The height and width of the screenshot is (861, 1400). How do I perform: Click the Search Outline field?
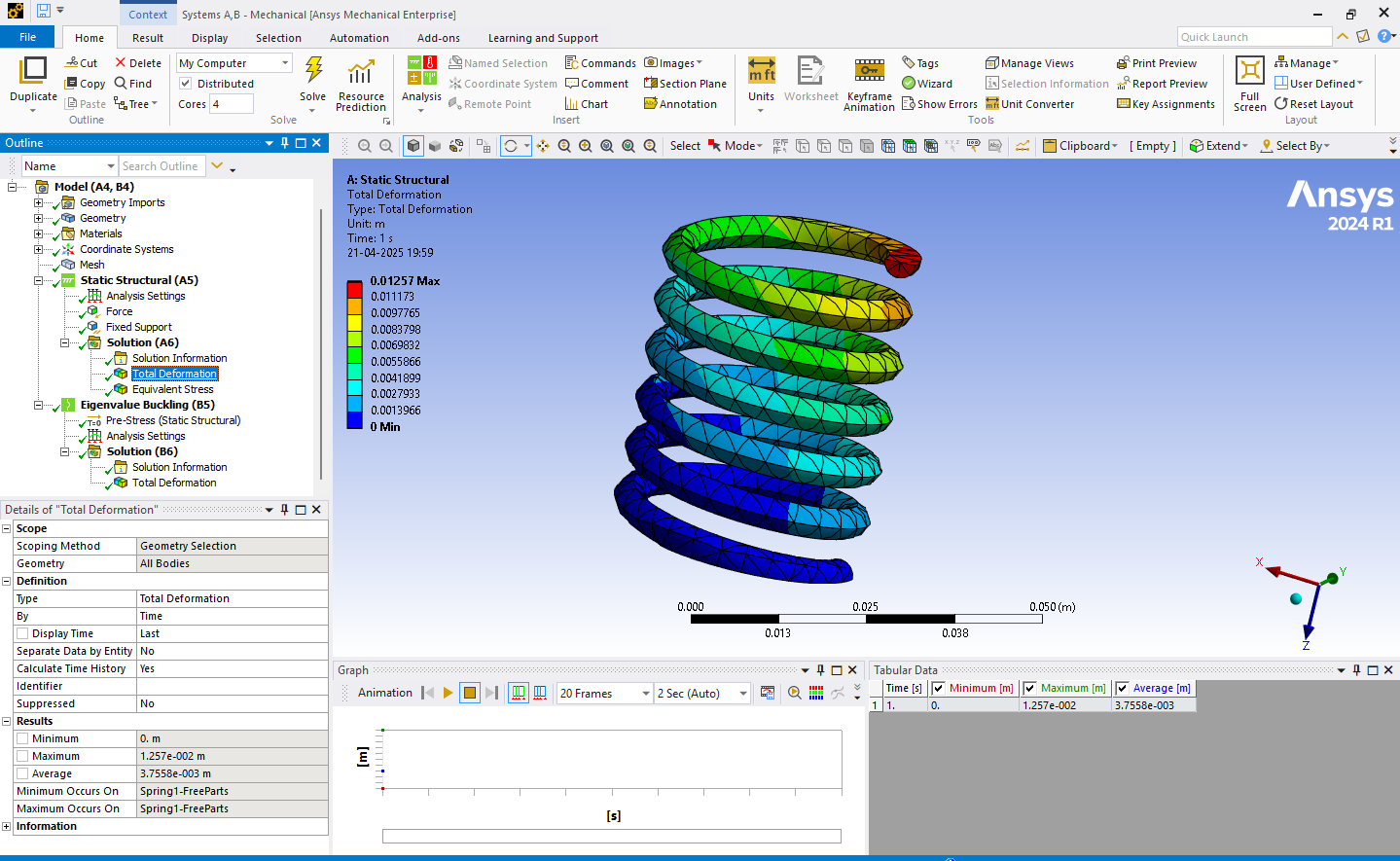162,166
